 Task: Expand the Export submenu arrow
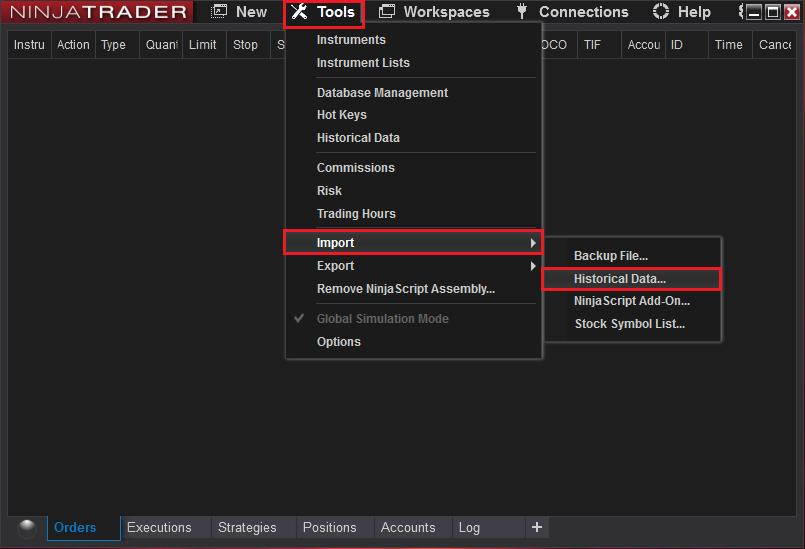pos(533,266)
